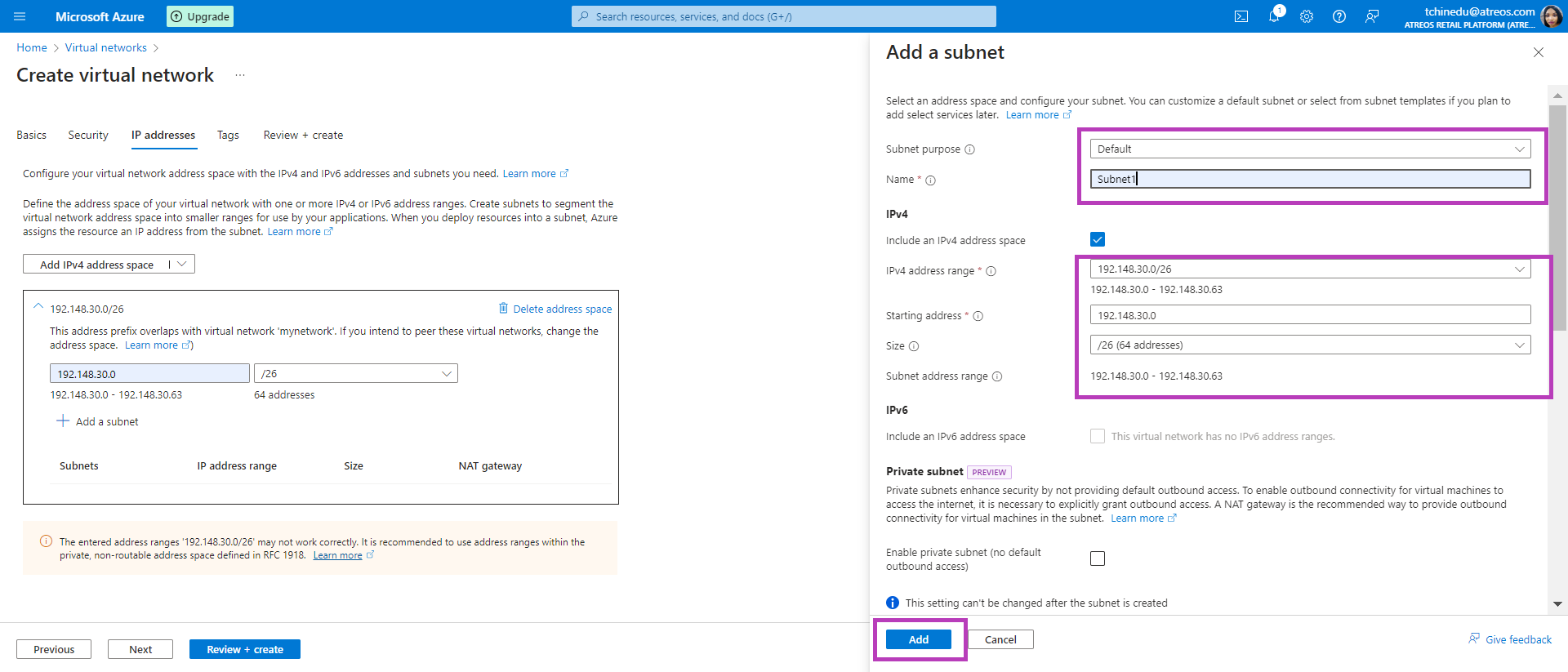Click the Home breadcrumb link
Screen dimensions: 1568x672
[32, 47]
